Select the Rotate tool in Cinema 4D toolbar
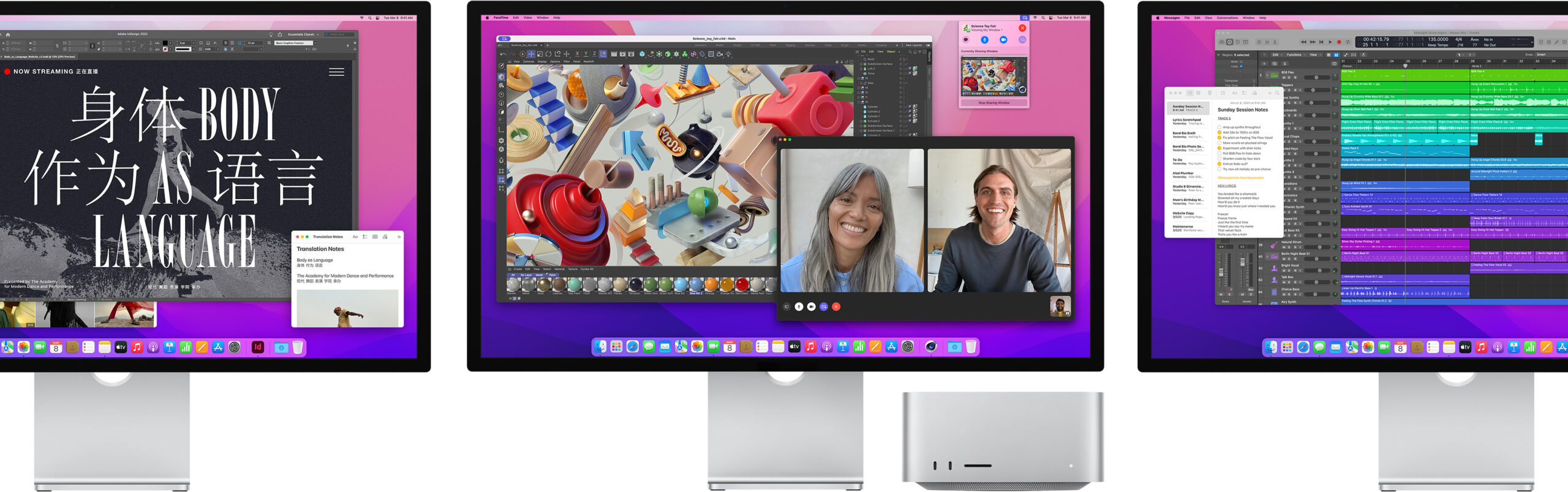This screenshot has height=492, width=1568. pos(548,54)
